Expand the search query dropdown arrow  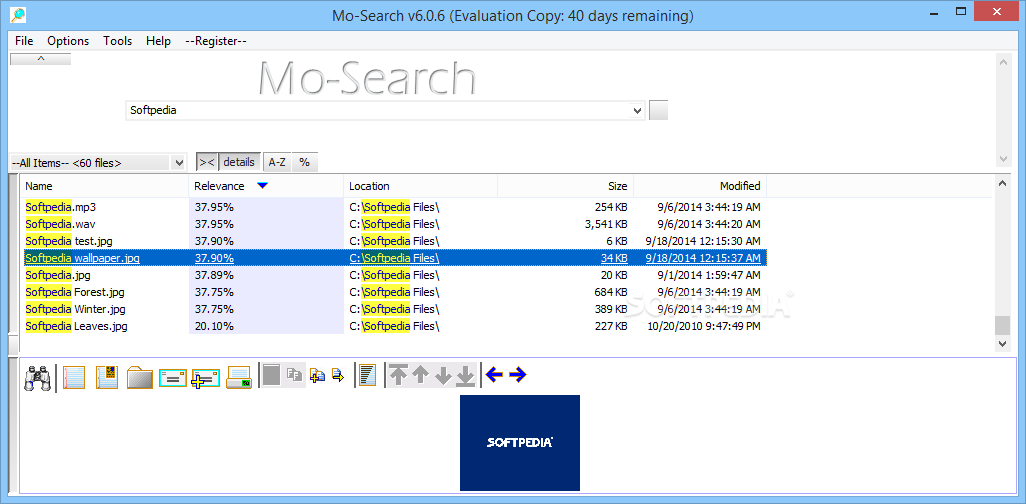638,111
